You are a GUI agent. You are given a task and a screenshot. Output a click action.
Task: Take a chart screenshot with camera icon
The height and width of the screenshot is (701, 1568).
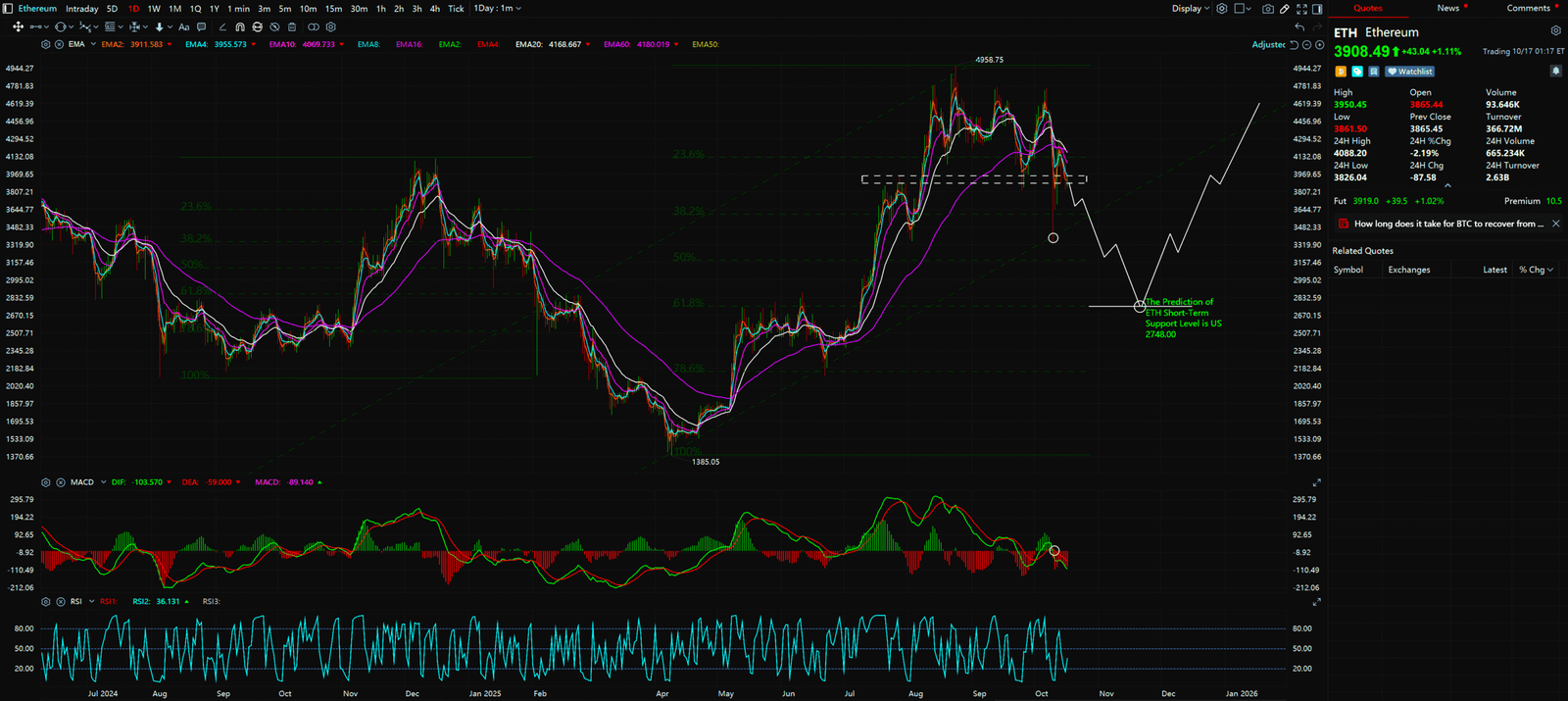click(1268, 9)
